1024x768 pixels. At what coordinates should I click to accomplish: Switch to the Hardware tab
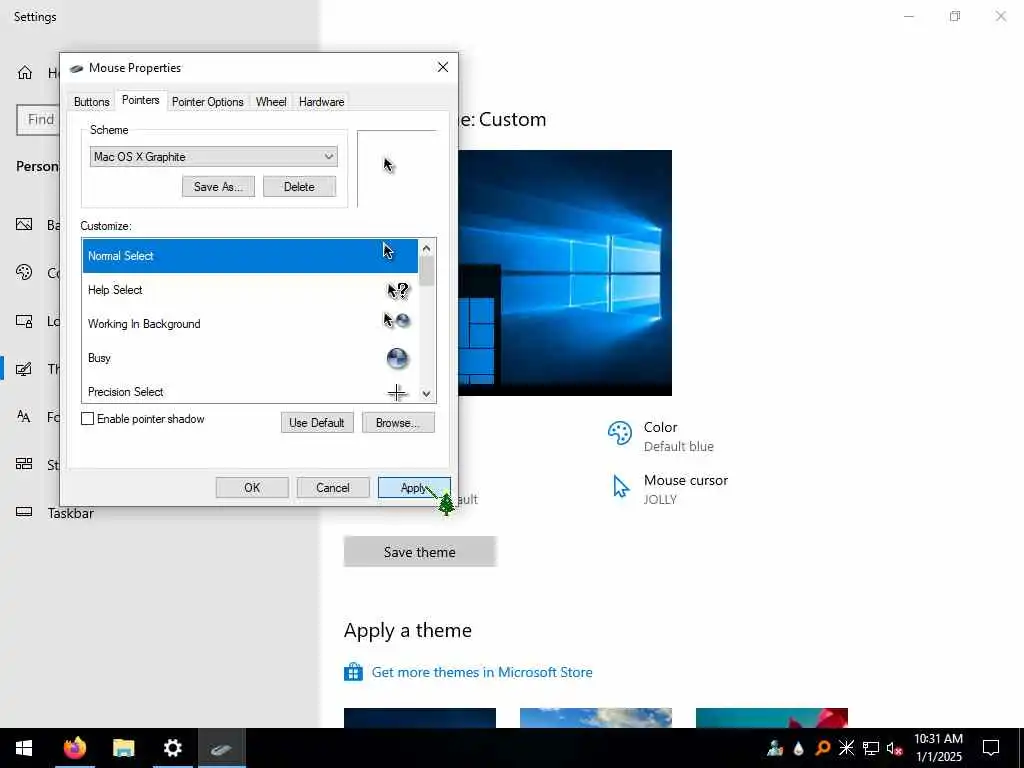point(321,102)
